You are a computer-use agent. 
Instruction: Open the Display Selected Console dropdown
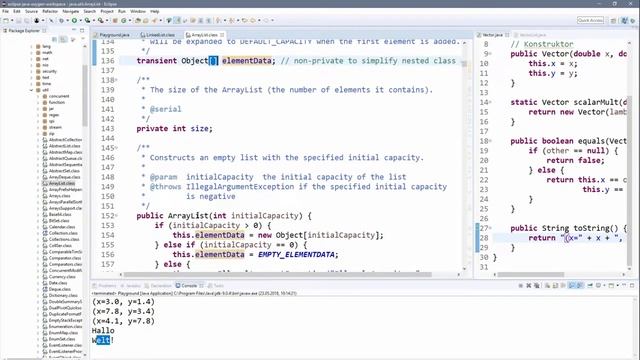(x=604, y=286)
